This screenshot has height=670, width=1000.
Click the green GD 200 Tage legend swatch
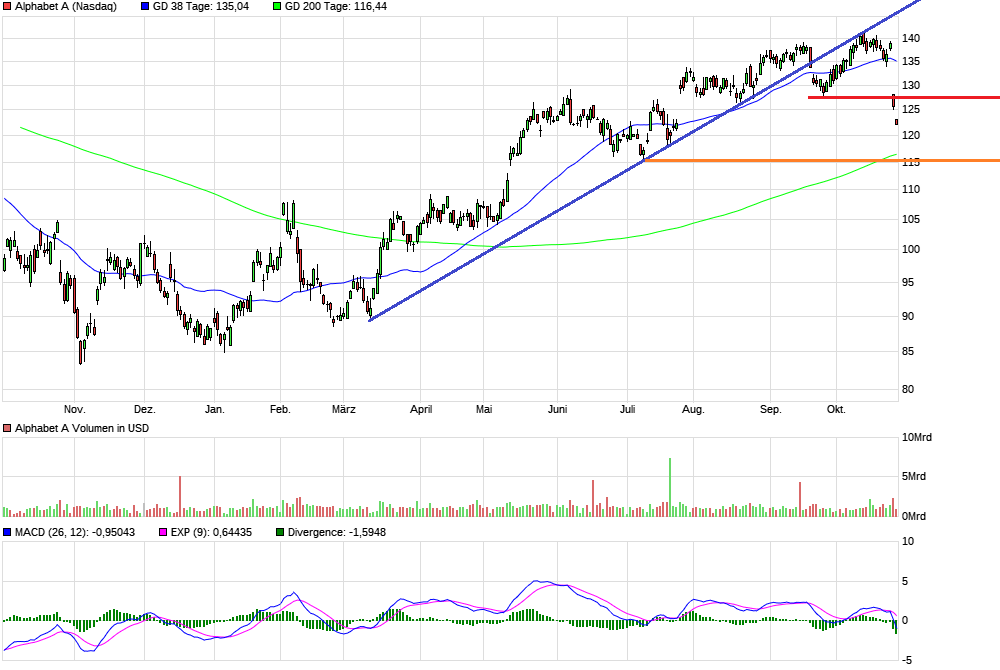(277, 6)
